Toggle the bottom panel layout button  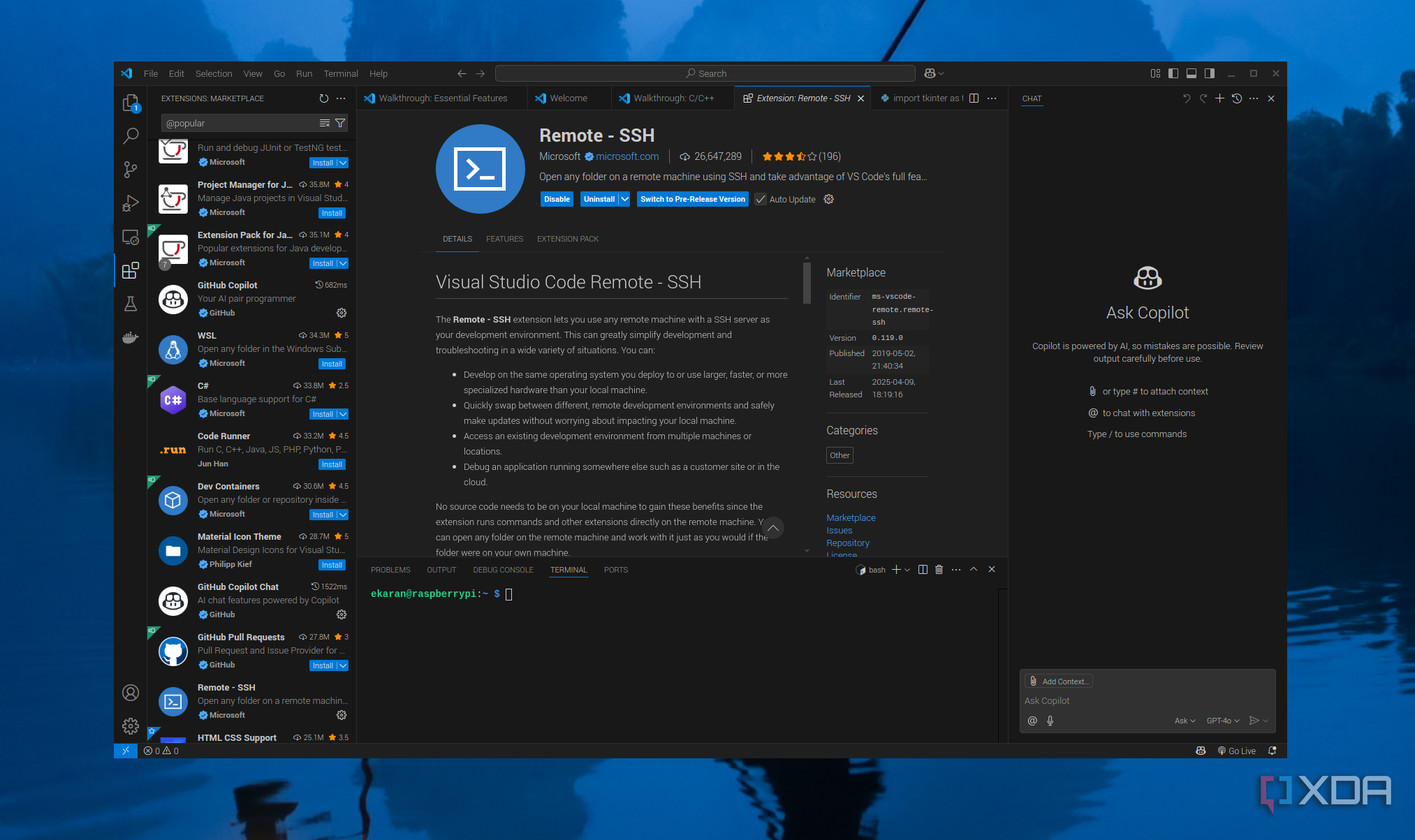tap(1192, 73)
